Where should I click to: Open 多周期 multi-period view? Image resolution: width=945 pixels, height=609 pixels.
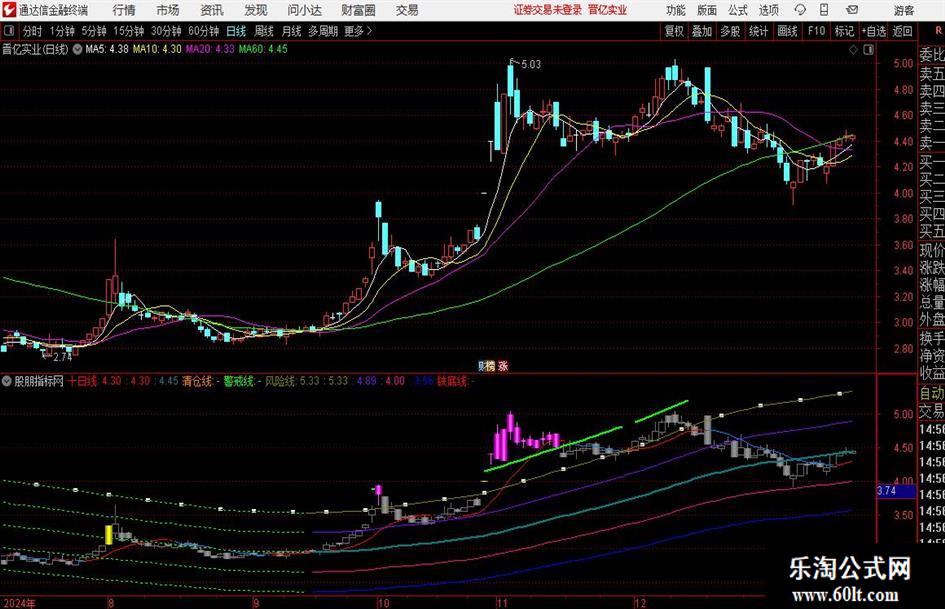[x=323, y=31]
